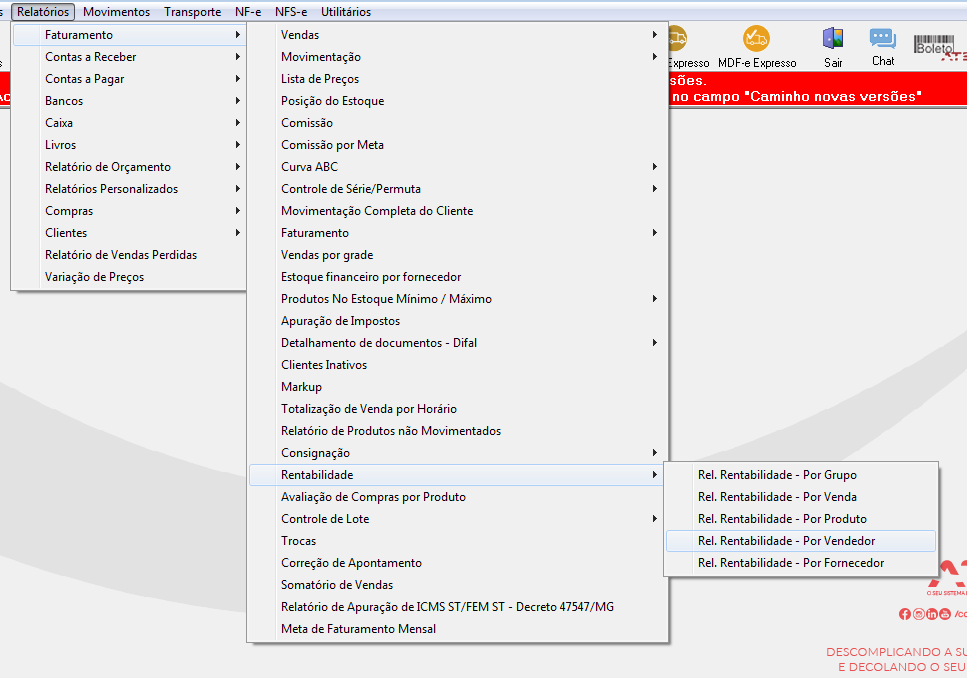Select Relatório de Apuração de ICMS ST/FEM ST

pos(457,607)
